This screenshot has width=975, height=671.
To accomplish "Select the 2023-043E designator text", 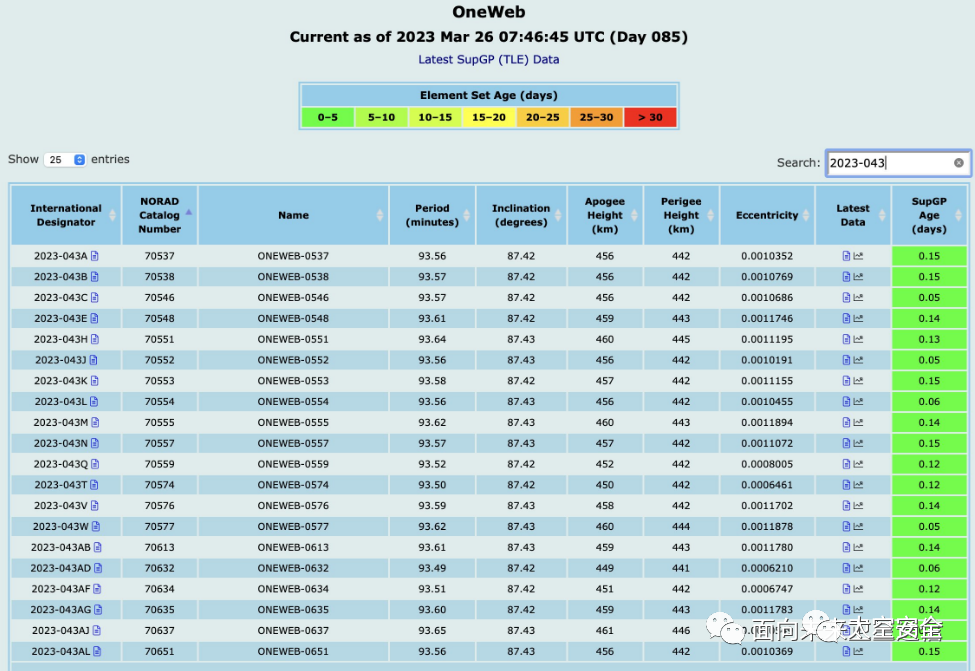I will coord(60,318).
